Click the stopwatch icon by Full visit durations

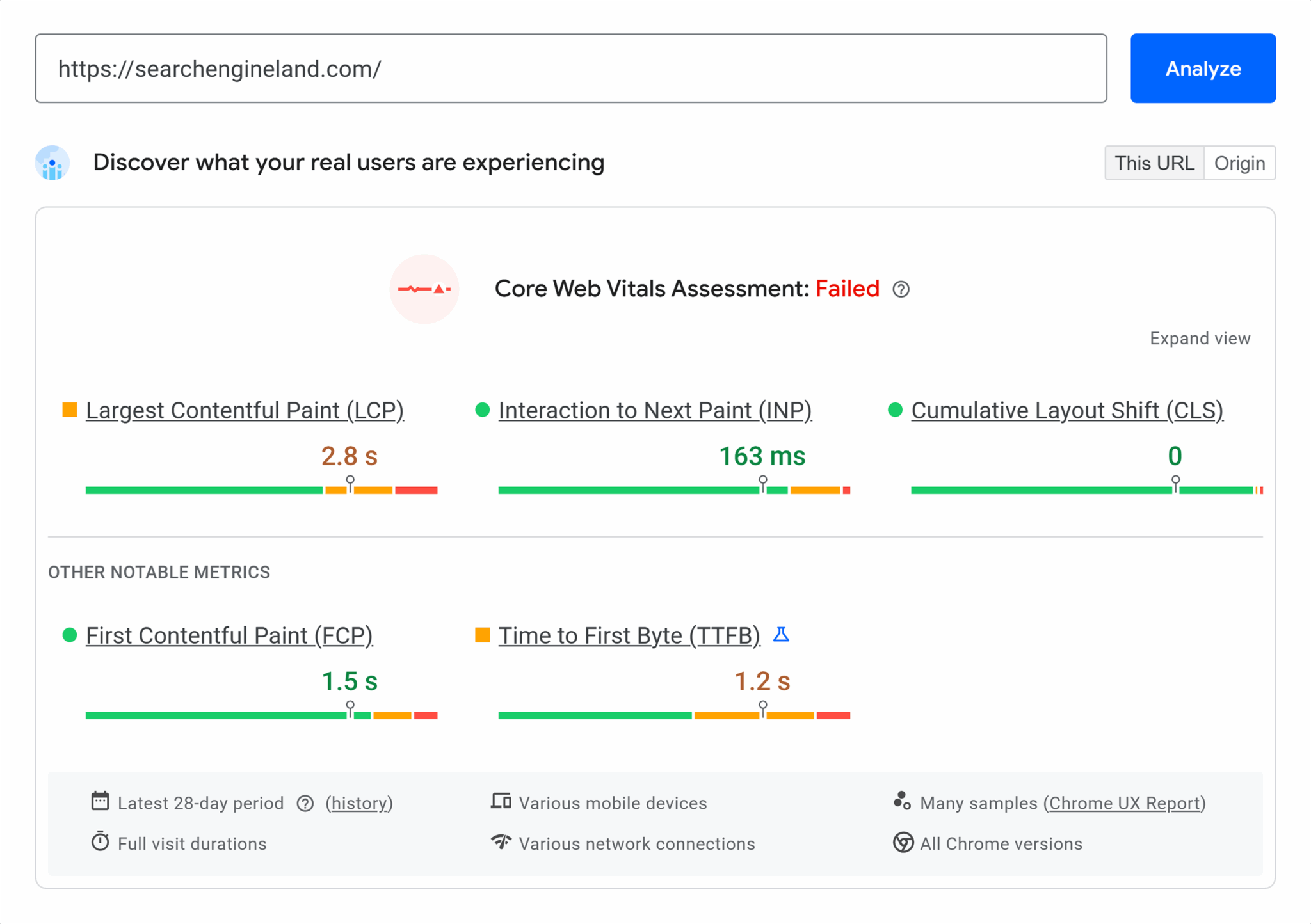coord(100,841)
